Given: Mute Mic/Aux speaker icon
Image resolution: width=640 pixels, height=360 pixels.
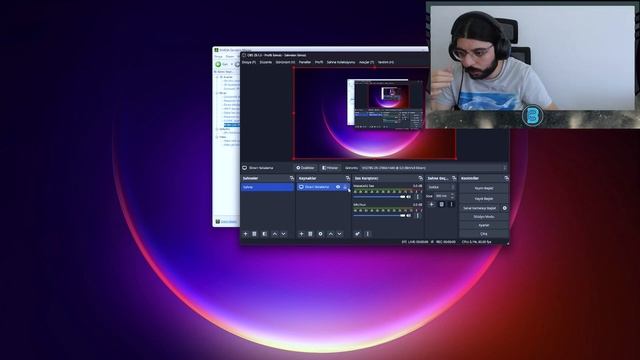Looking at the screenshot, I should coord(409,216).
